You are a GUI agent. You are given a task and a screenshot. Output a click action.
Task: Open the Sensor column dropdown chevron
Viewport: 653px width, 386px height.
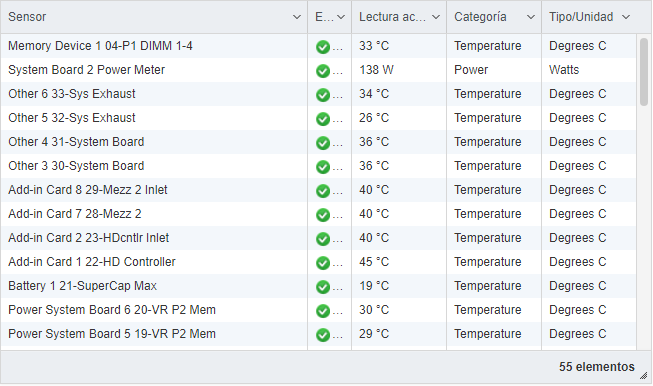[297, 17]
